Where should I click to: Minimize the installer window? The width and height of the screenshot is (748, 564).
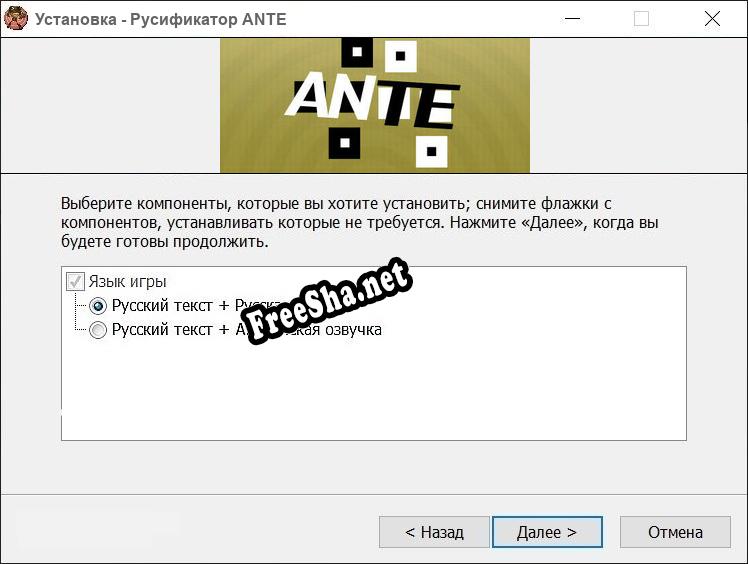(x=571, y=18)
